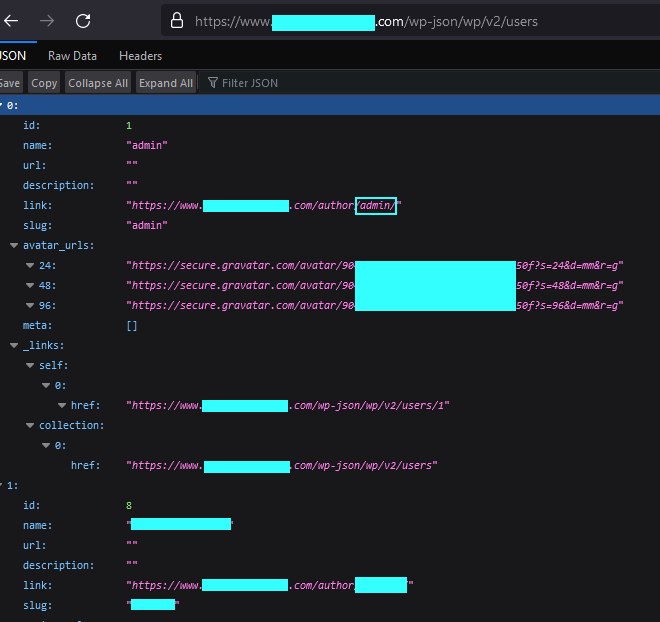Click the funnel filter icon
660x622 pixels.
213,83
